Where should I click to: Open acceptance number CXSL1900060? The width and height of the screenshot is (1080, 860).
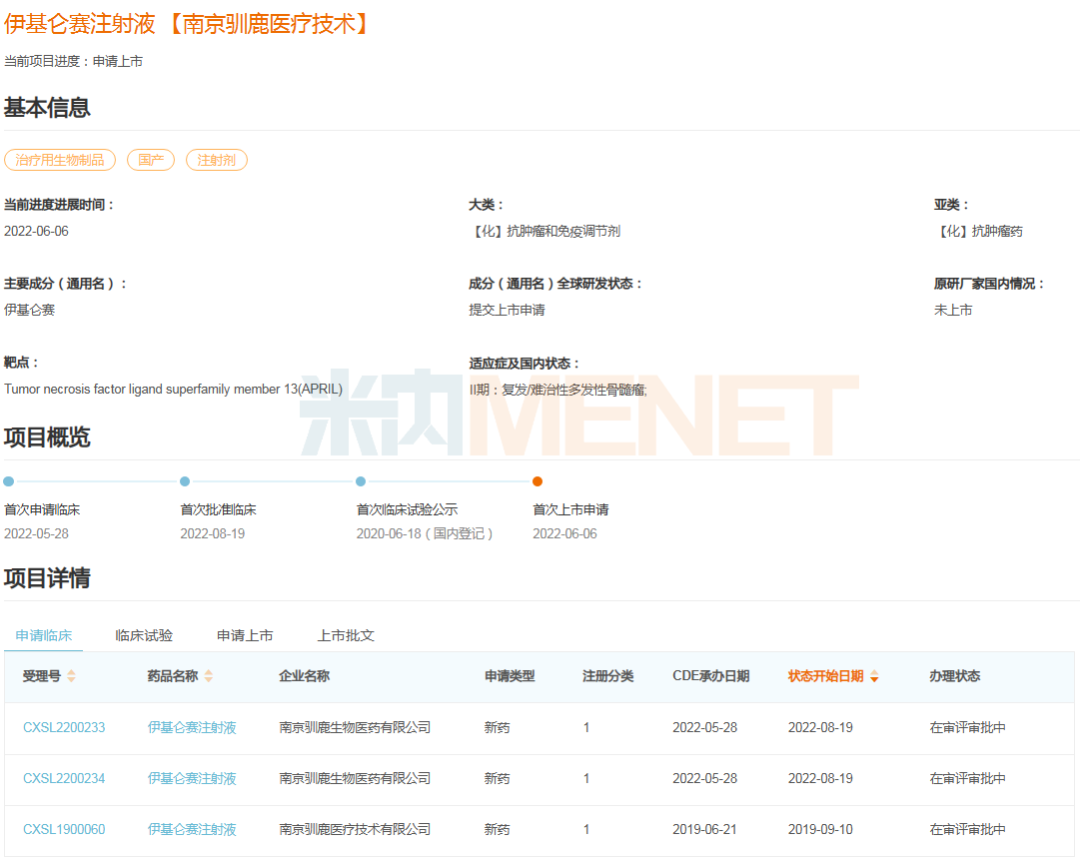click(x=63, y=829)
